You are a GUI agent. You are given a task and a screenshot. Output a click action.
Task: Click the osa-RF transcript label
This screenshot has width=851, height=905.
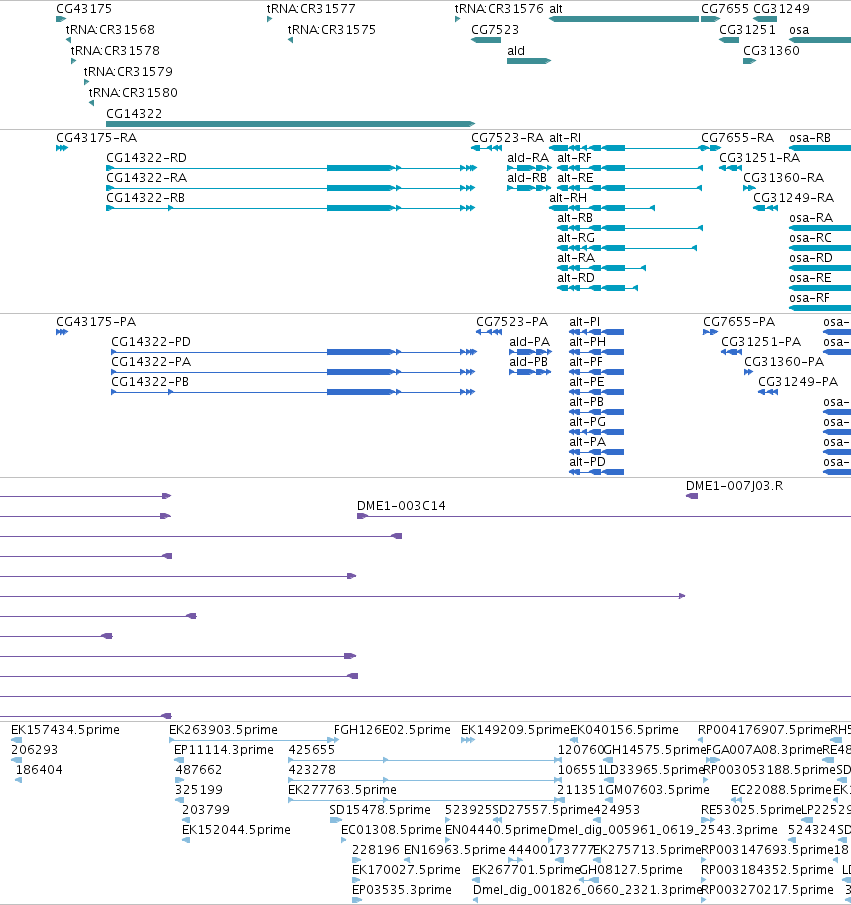809,298
